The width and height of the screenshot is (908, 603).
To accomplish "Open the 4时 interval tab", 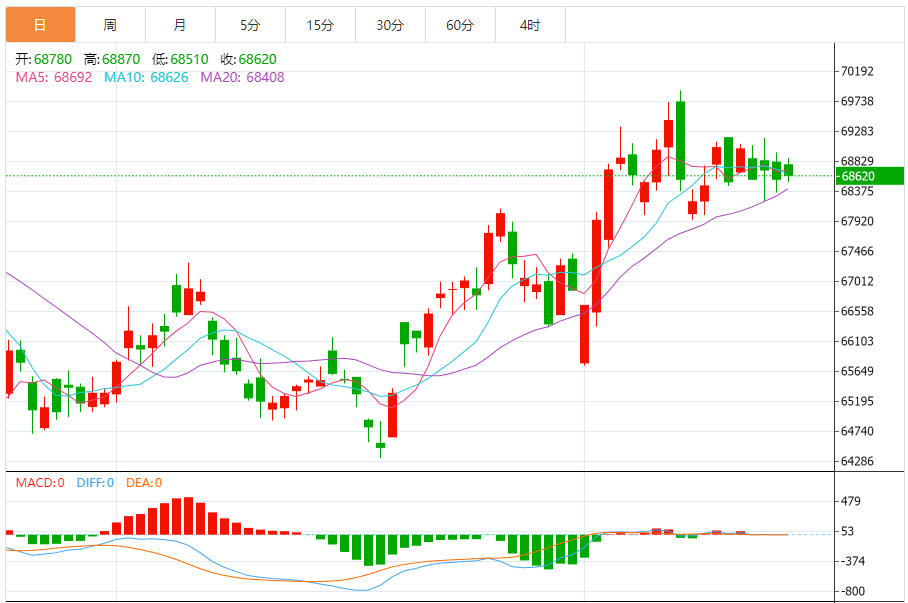I will pyautogui.click(x=530, y=25).
